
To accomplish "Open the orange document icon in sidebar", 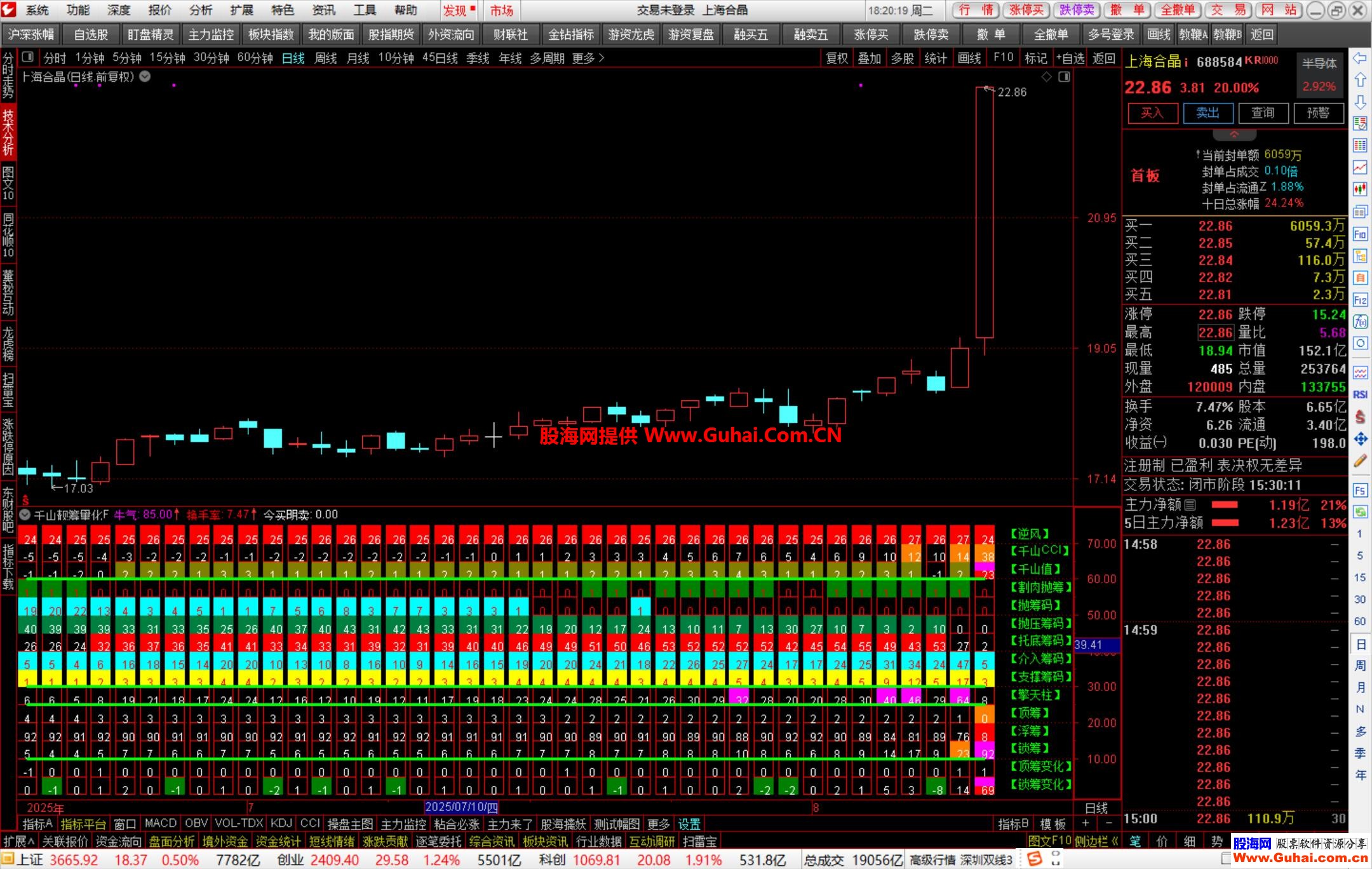I will [x=1359, y=278].
